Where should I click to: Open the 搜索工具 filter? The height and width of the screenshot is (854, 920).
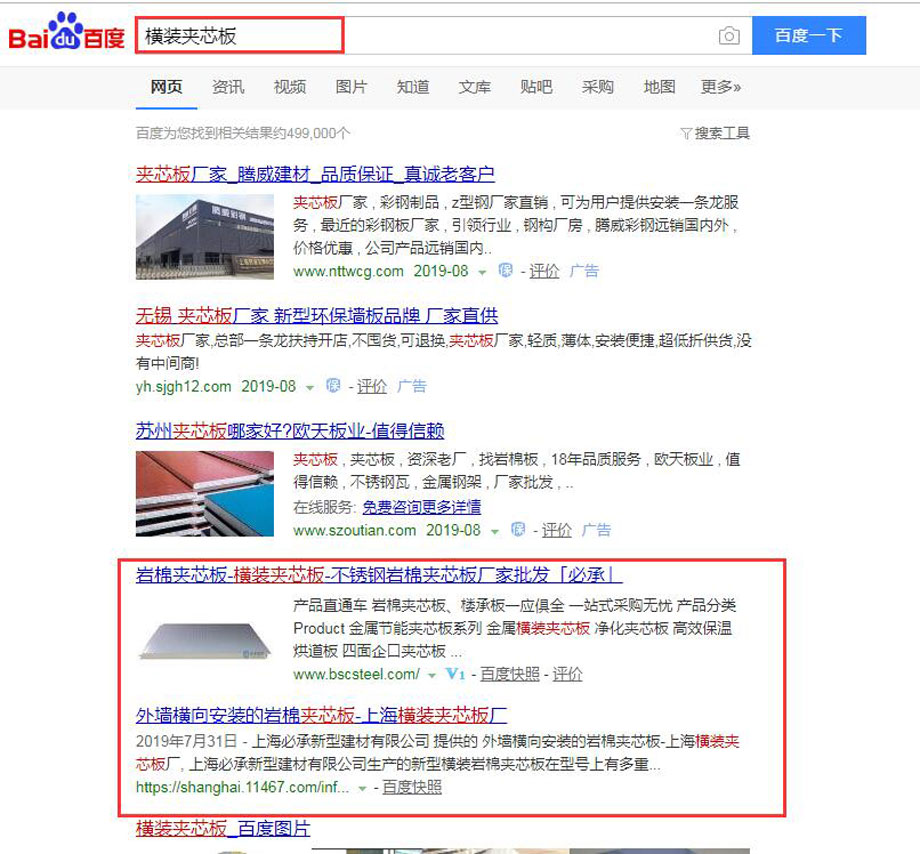[715, 133]
